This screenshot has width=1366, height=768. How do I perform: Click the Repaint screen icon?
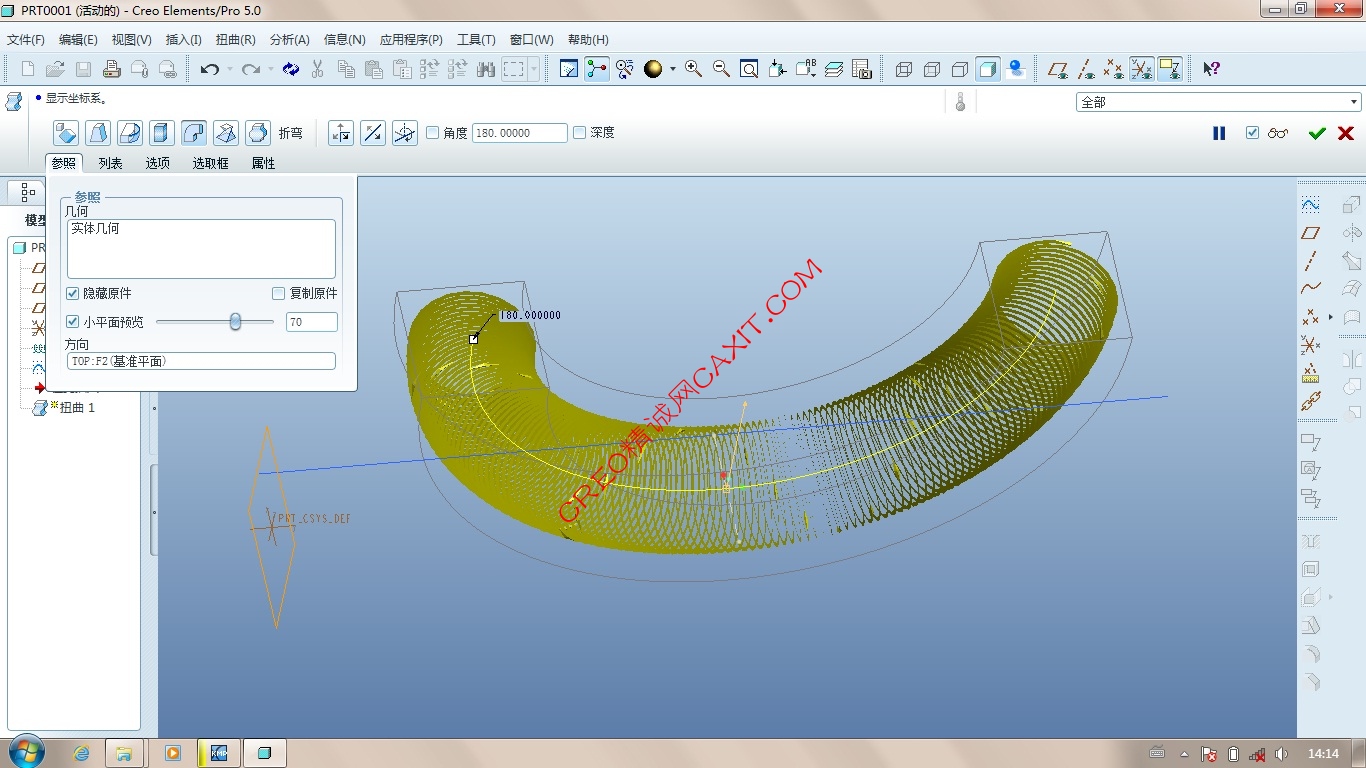pos(569,69)
